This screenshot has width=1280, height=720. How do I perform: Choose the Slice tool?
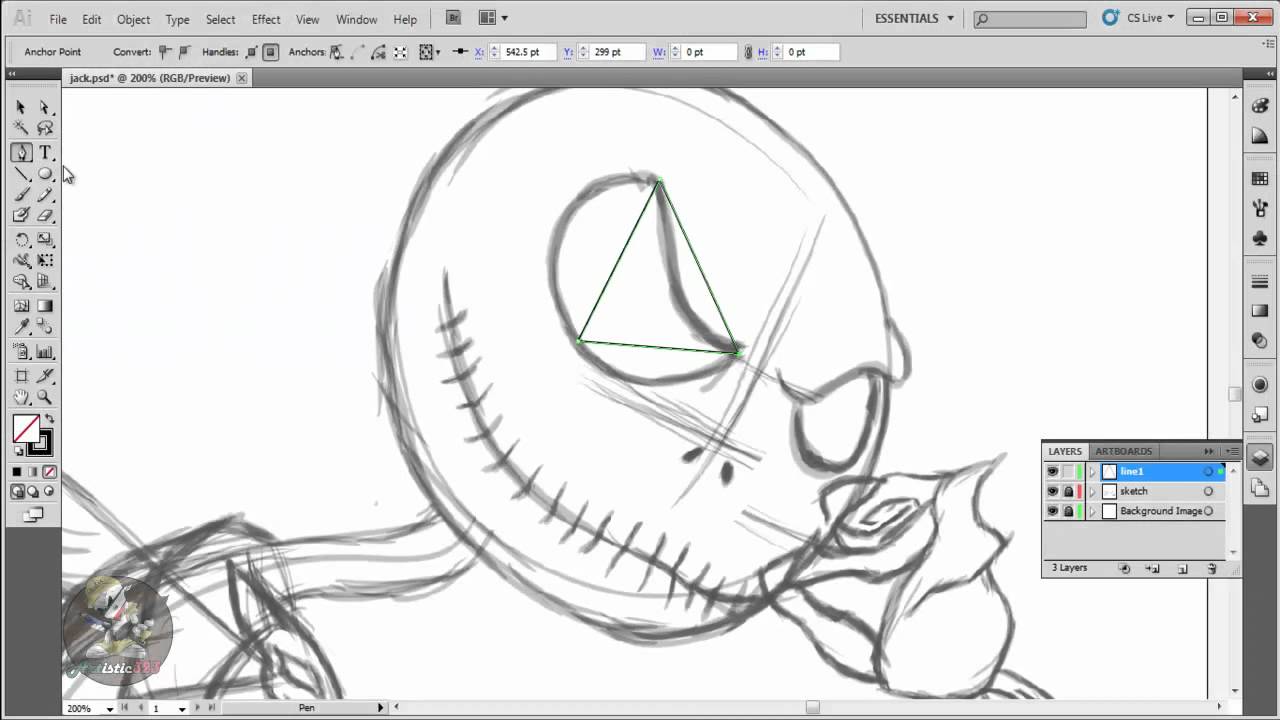coord(45,376)
